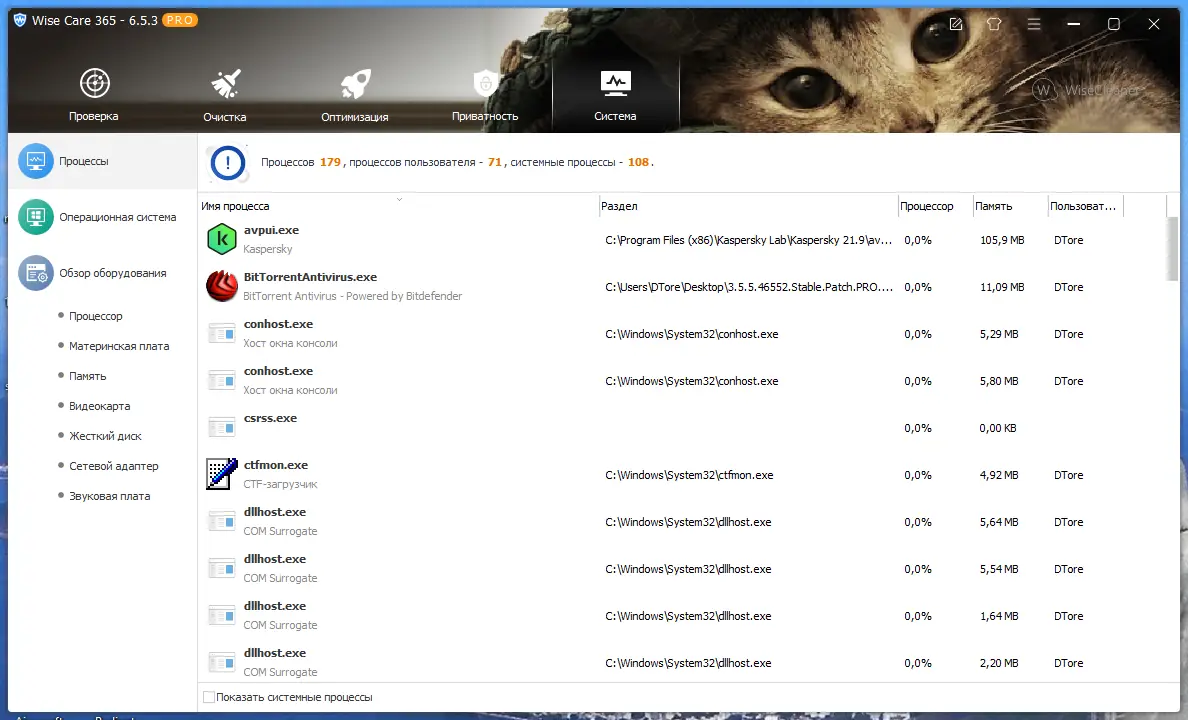Click memory value 0,00 KB
This screenshot has height=720, width=1188.
pos(997,427)
